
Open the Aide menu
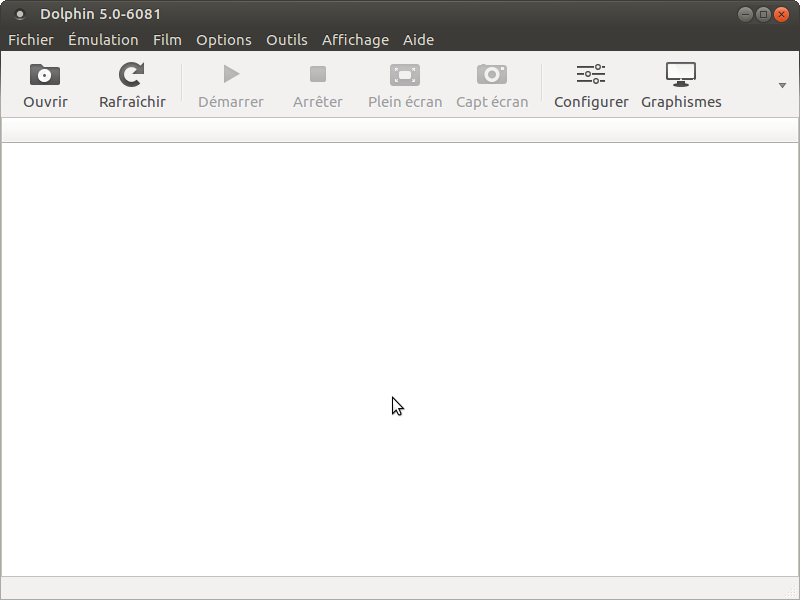pyautogui.click(x=418, y=40)
